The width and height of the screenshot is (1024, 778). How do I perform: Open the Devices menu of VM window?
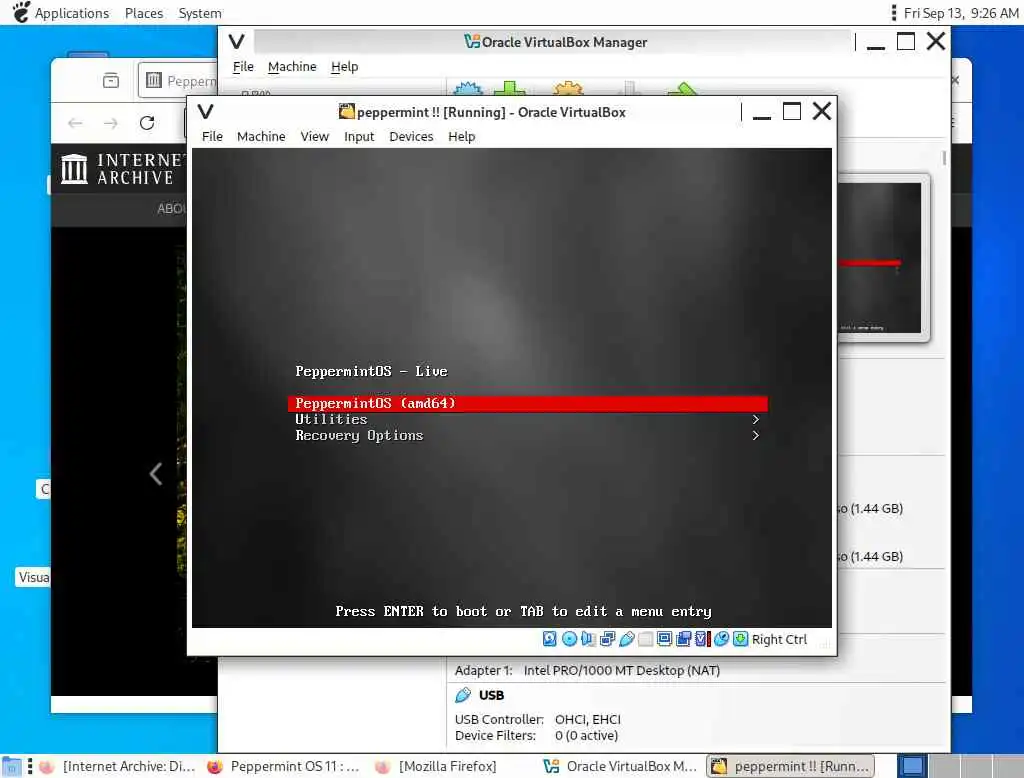pyautogui.click(x=411, y=137)
